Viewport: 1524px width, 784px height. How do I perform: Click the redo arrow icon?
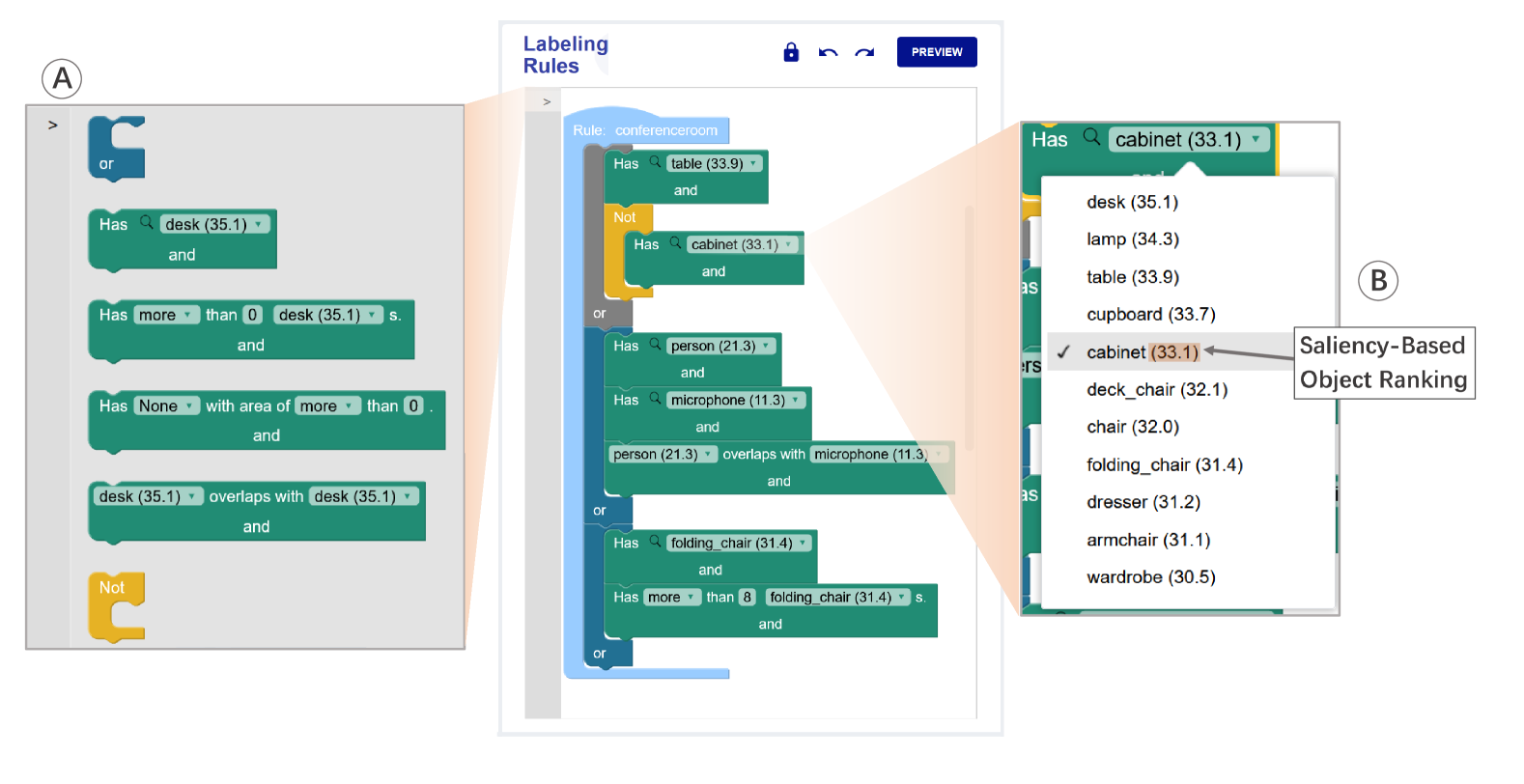point(864,53)
